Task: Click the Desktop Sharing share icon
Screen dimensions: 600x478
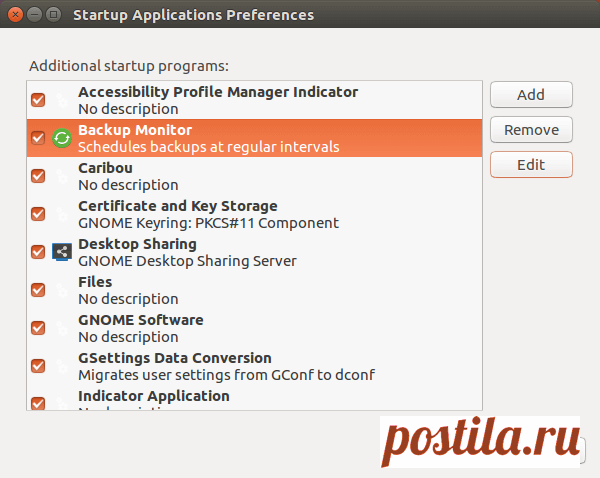Action: (x=62, y=252)
